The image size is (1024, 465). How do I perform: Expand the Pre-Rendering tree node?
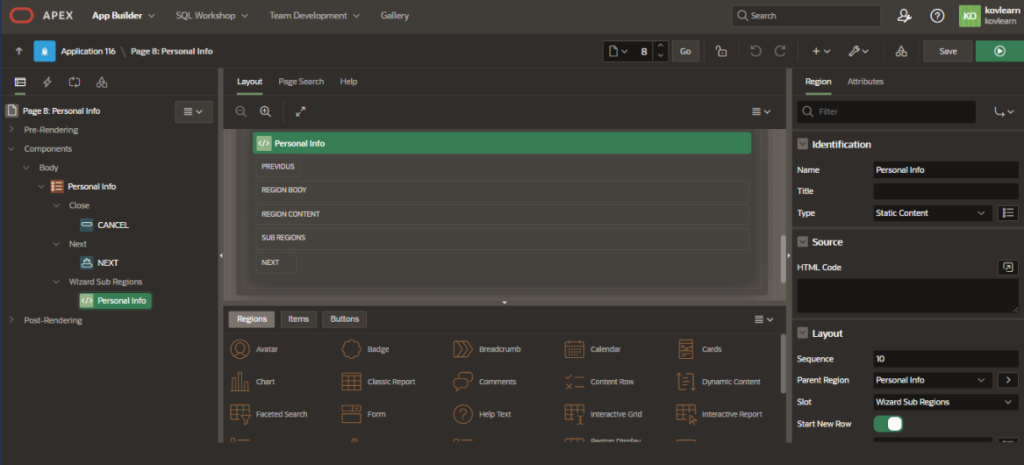tap(11, 130)
